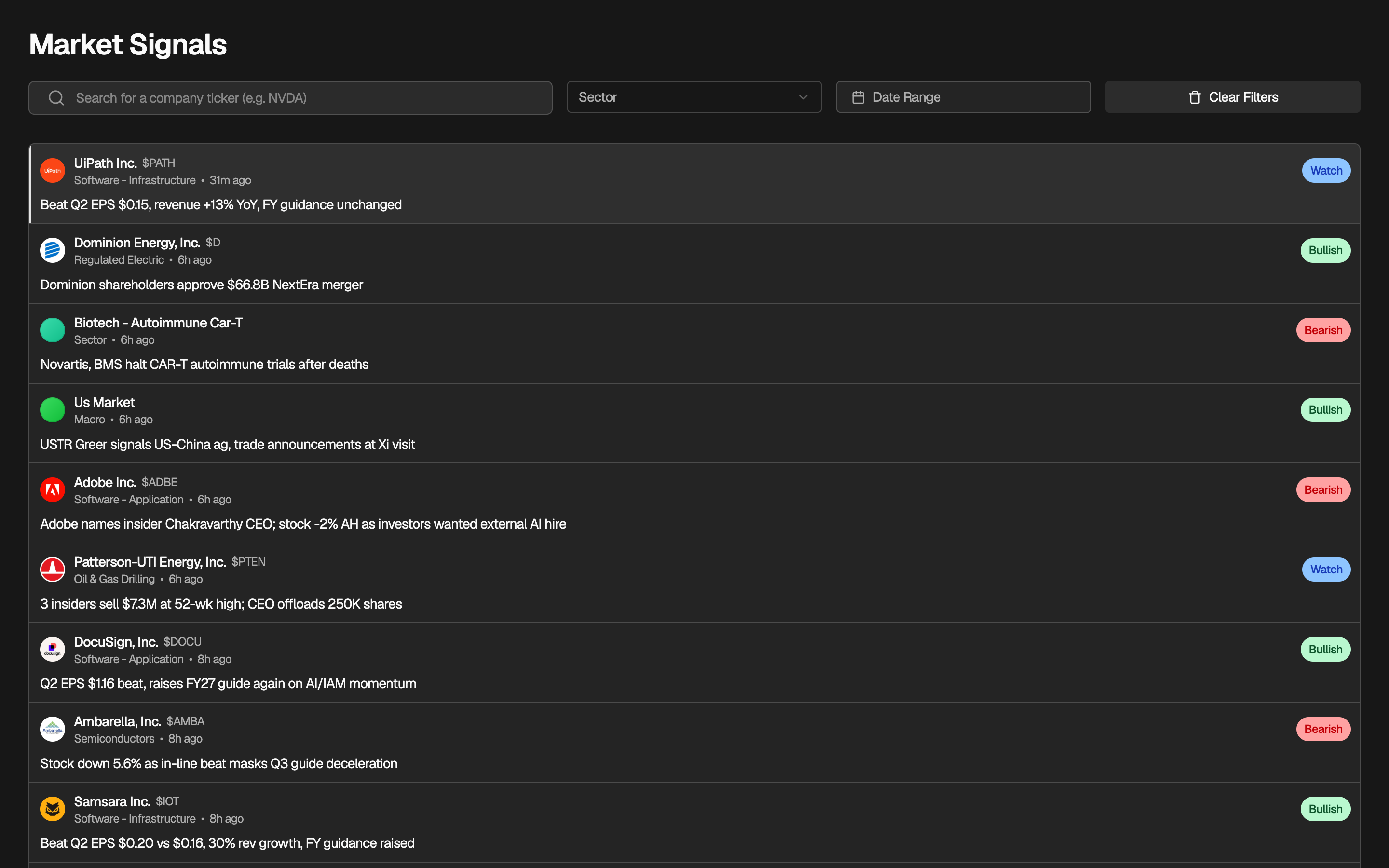Click the Samsara owl logo

pos(52,809)
